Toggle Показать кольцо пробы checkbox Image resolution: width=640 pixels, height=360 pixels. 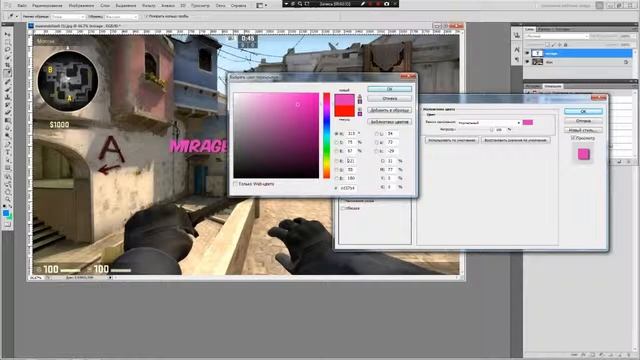pos(146,16)
